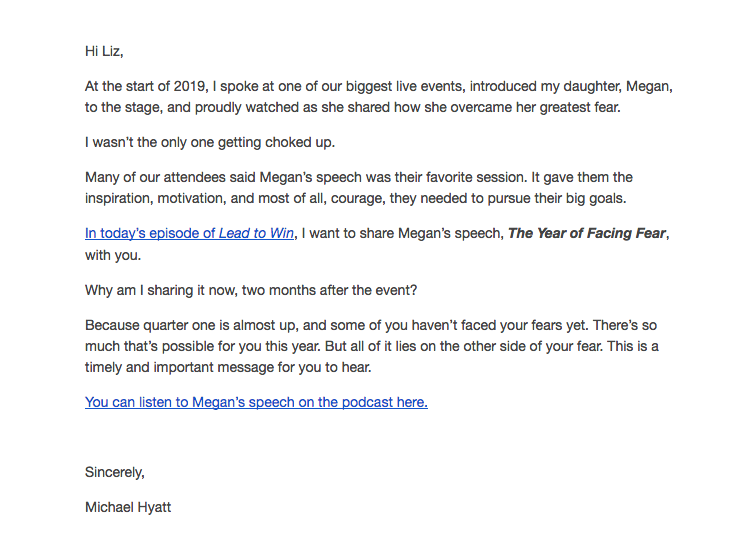Click the 'Michael Hyatt' signature
This screenshot has width=751, height=540.
(128, 507)
